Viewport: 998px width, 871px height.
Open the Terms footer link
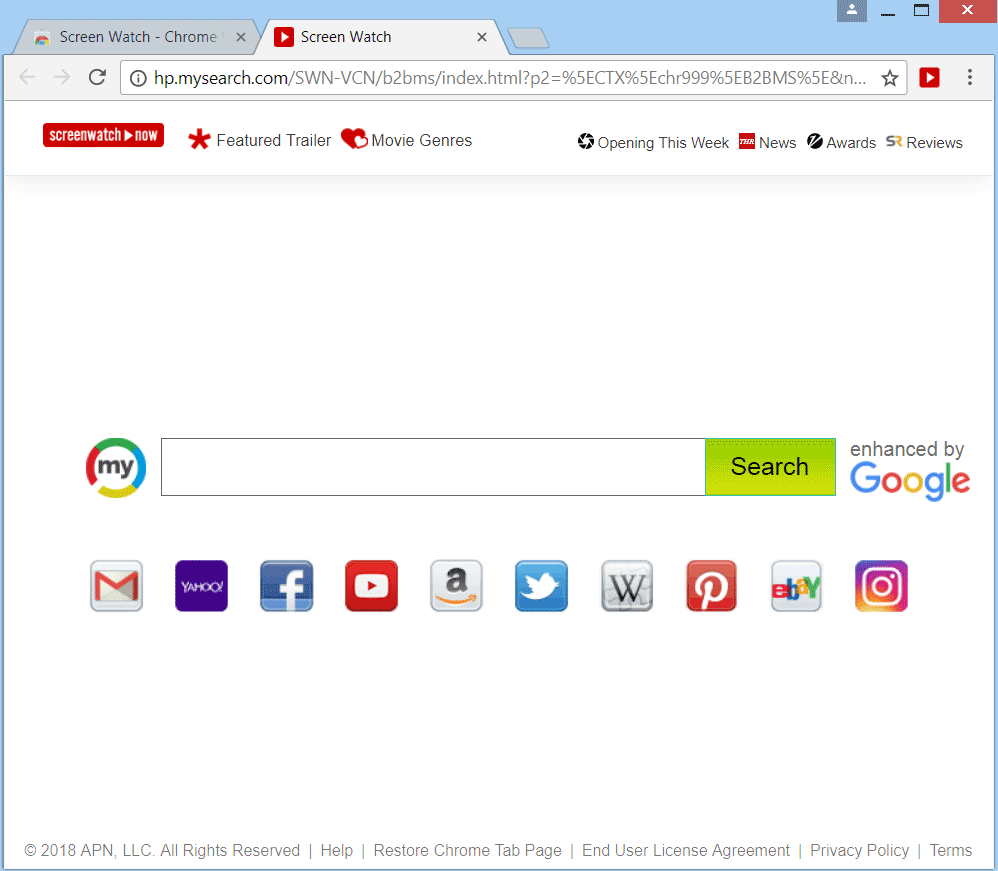tap(950, 850)
